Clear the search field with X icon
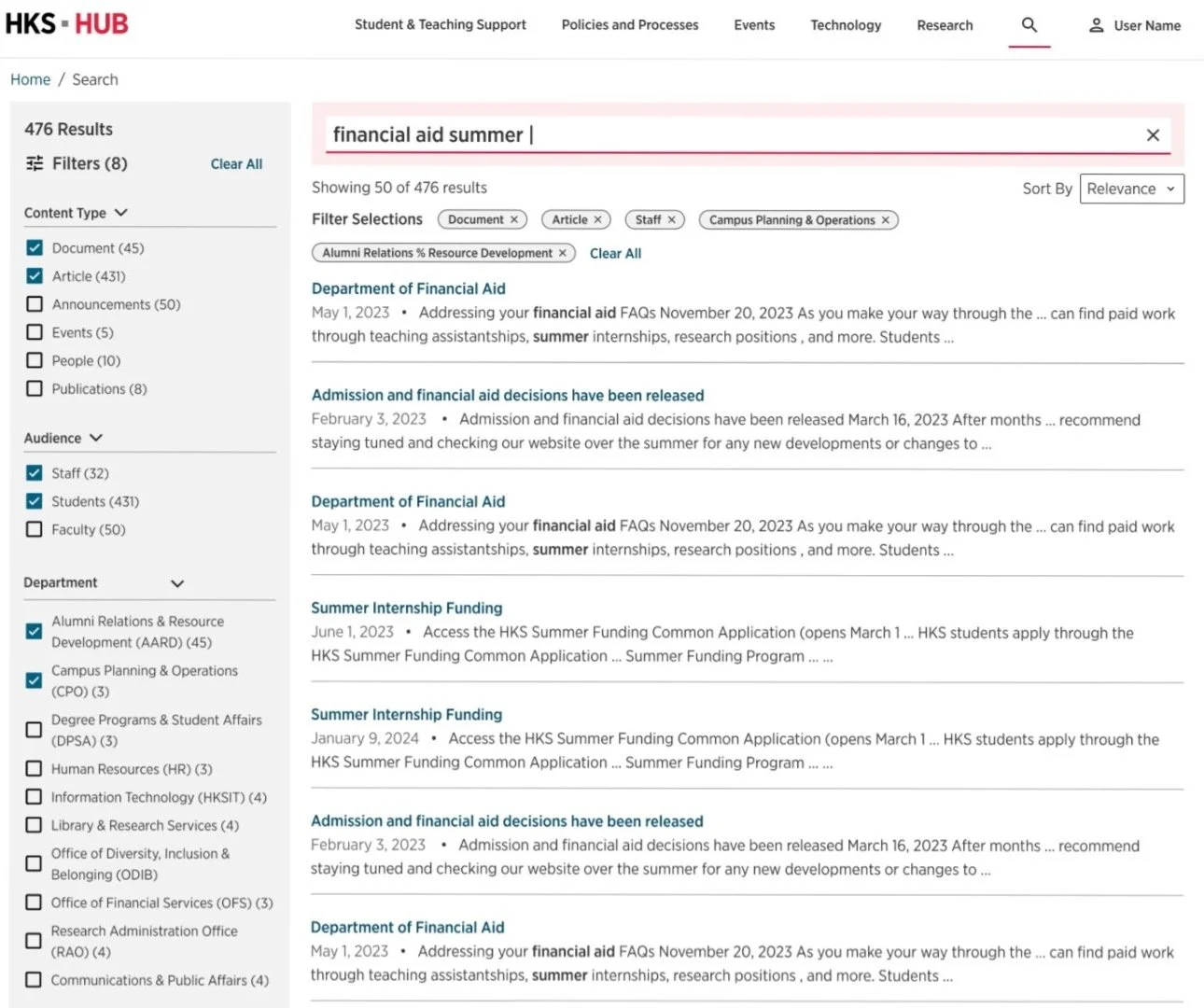 1153,135
